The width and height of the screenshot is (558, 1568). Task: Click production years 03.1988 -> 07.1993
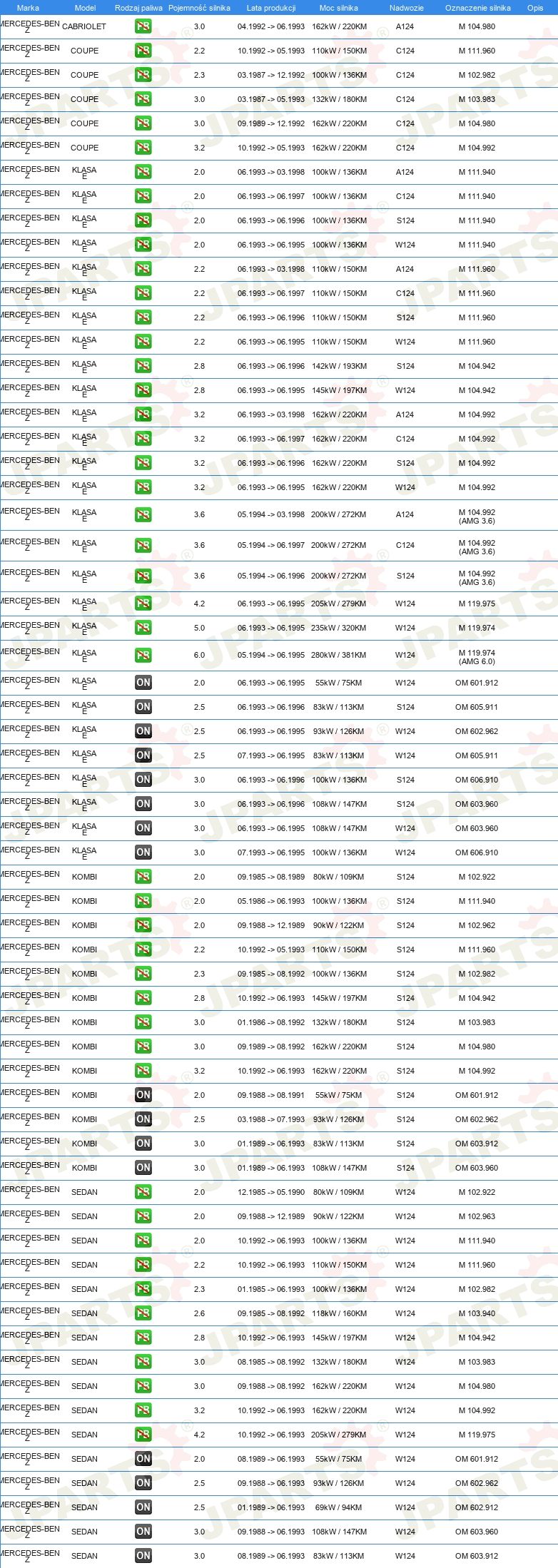[271, 1119]
